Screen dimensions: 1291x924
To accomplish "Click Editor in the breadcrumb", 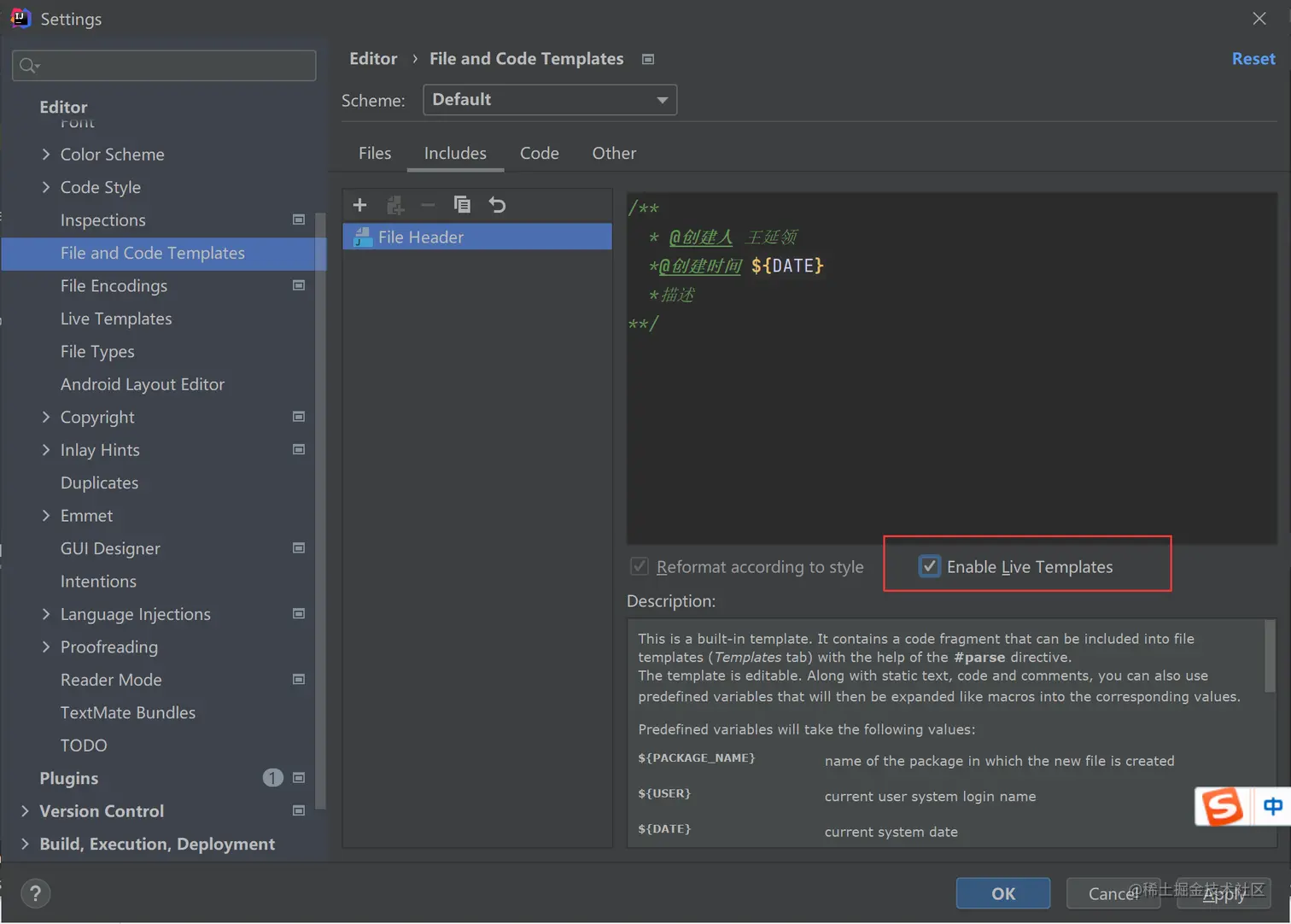I will pyautogui.click(x=373, y=59).
